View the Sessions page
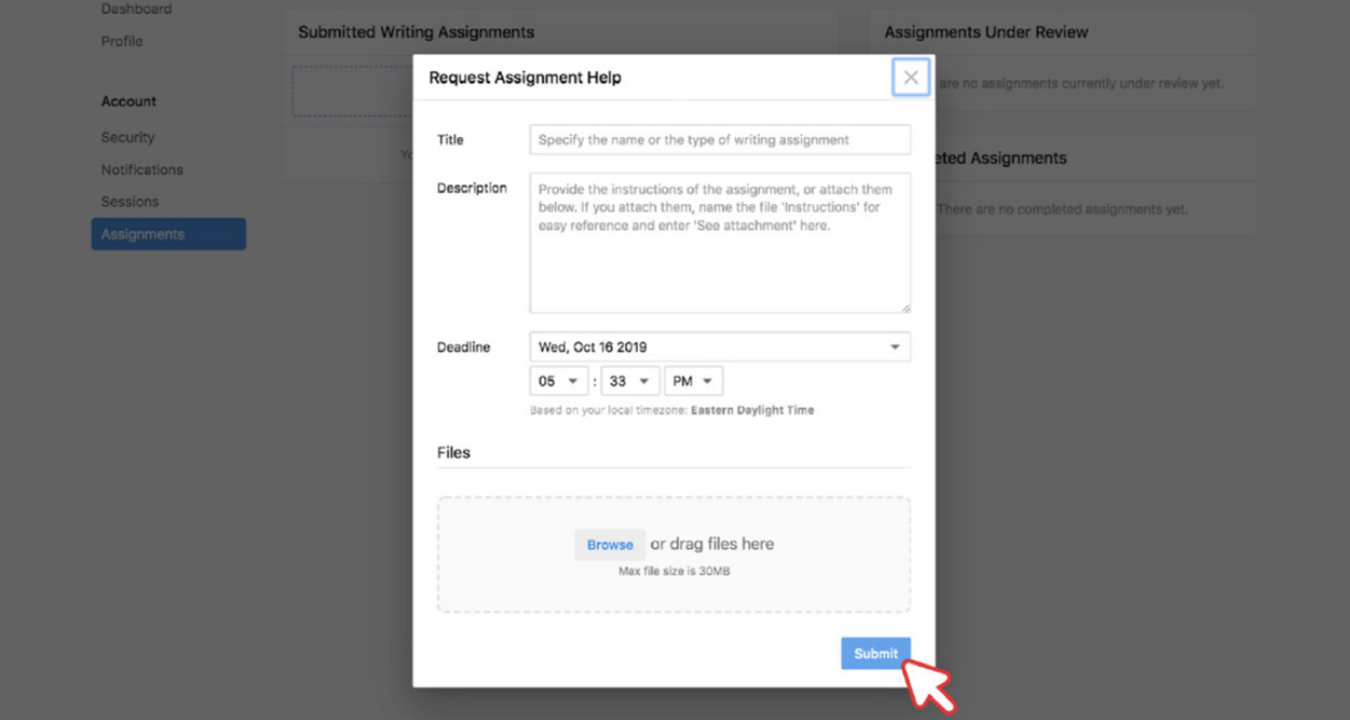The height and width of the screenshot is (720, 1350). (130, 201)
